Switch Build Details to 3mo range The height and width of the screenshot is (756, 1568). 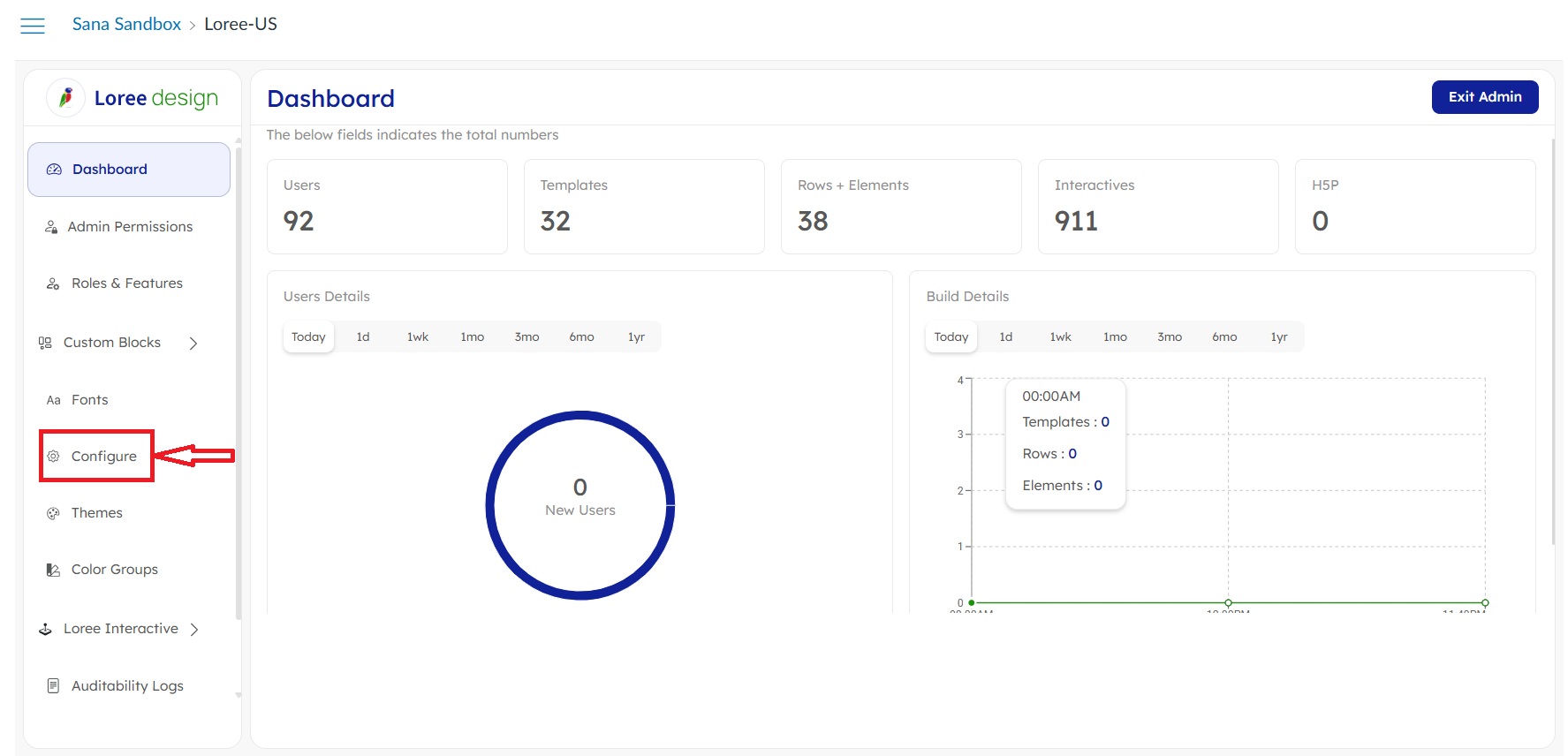click(x=1169, y=337)
